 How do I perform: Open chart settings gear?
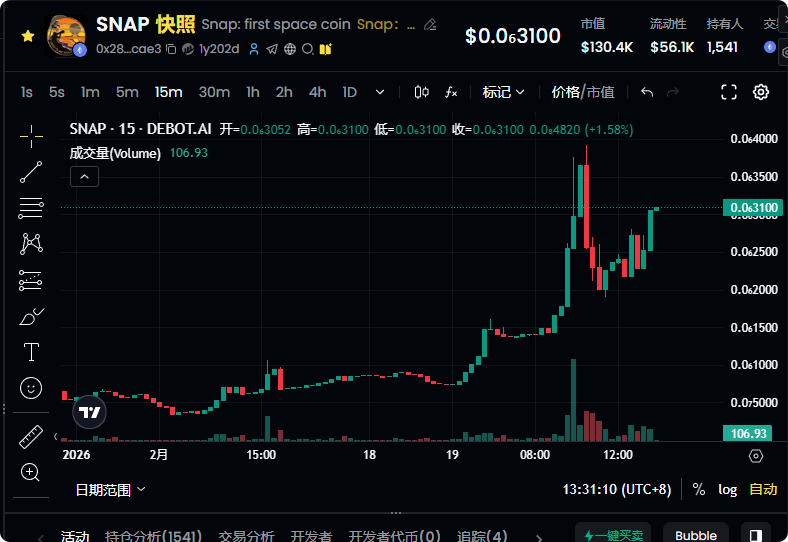tap(761, 92)
